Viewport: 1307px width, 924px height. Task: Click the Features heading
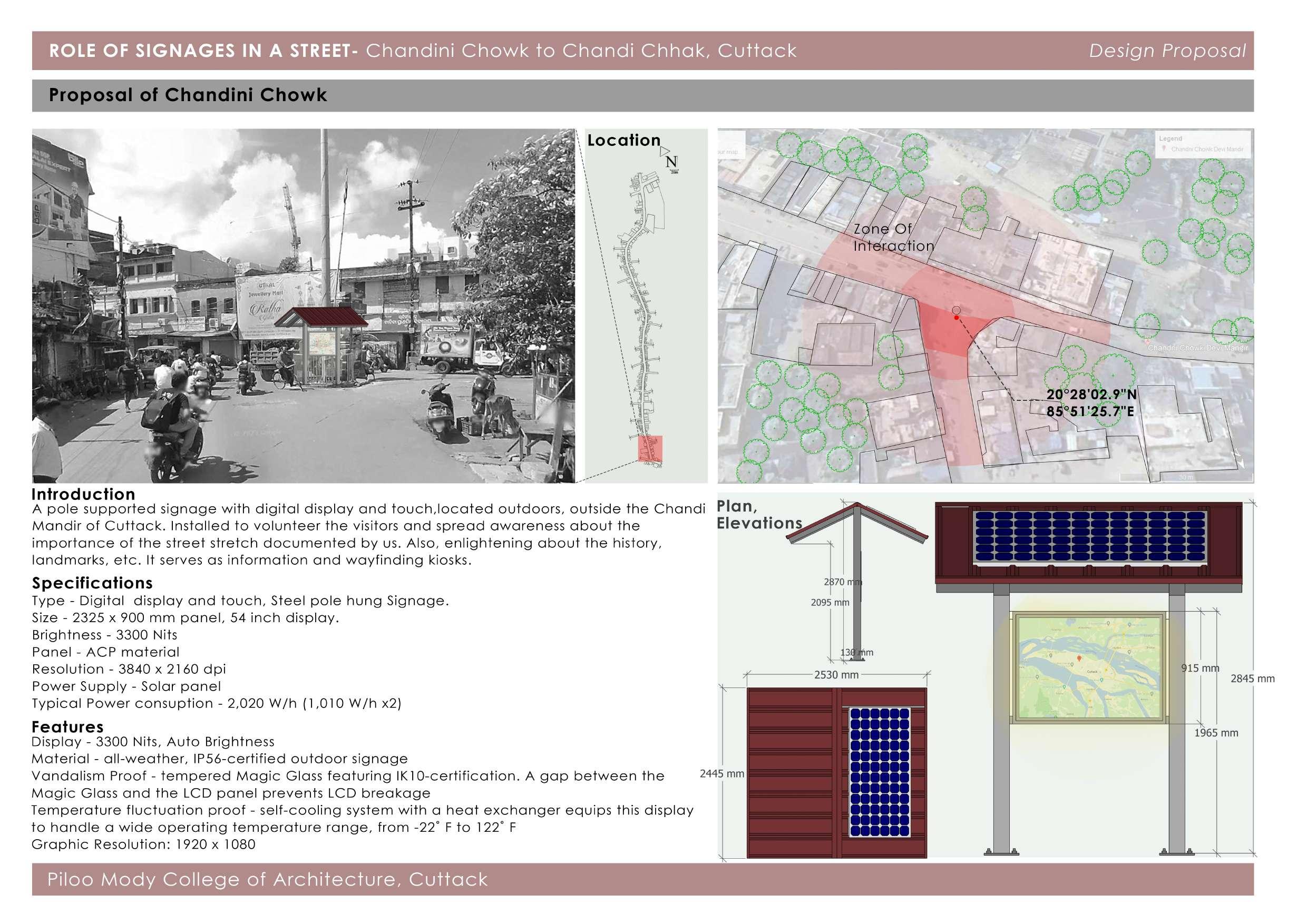click(x=67, y=726)
